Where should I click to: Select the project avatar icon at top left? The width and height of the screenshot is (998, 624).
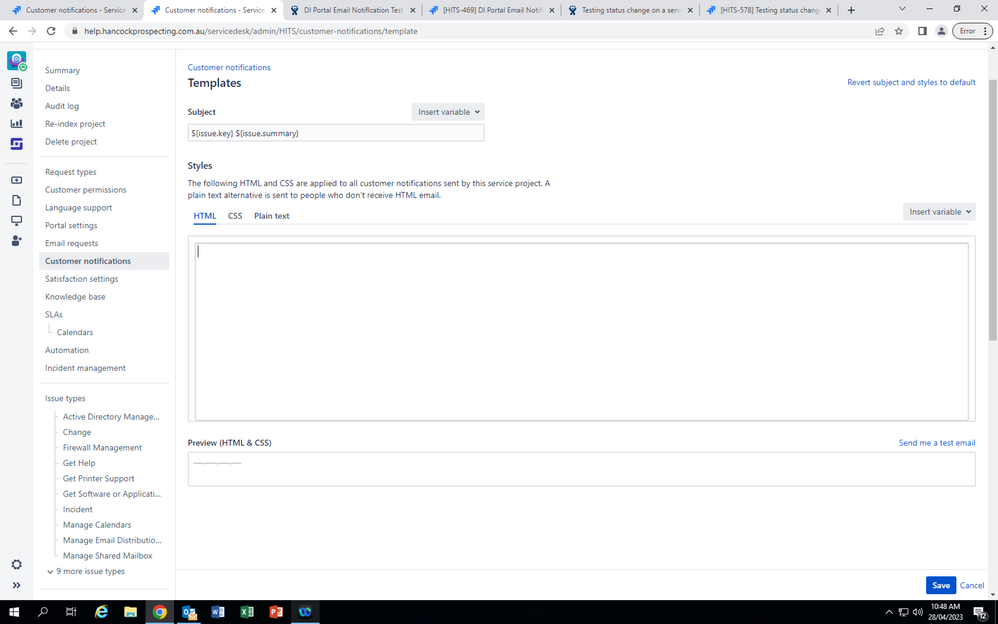point(16,61)
